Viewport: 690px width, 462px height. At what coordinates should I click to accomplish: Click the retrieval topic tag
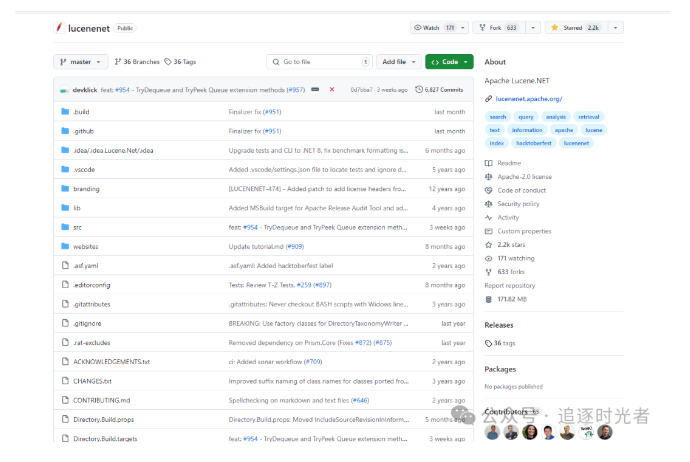[589, 117]
